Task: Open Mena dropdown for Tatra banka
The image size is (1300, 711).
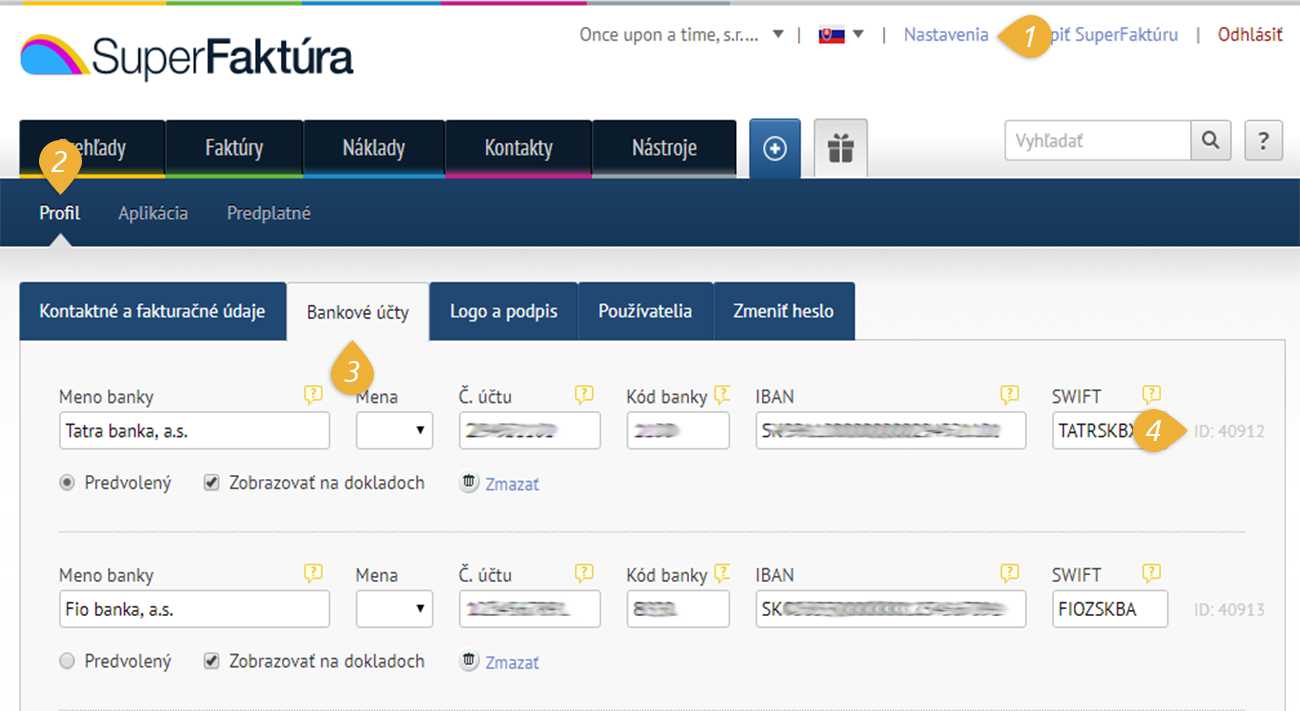Action: [x=394, y=431]
